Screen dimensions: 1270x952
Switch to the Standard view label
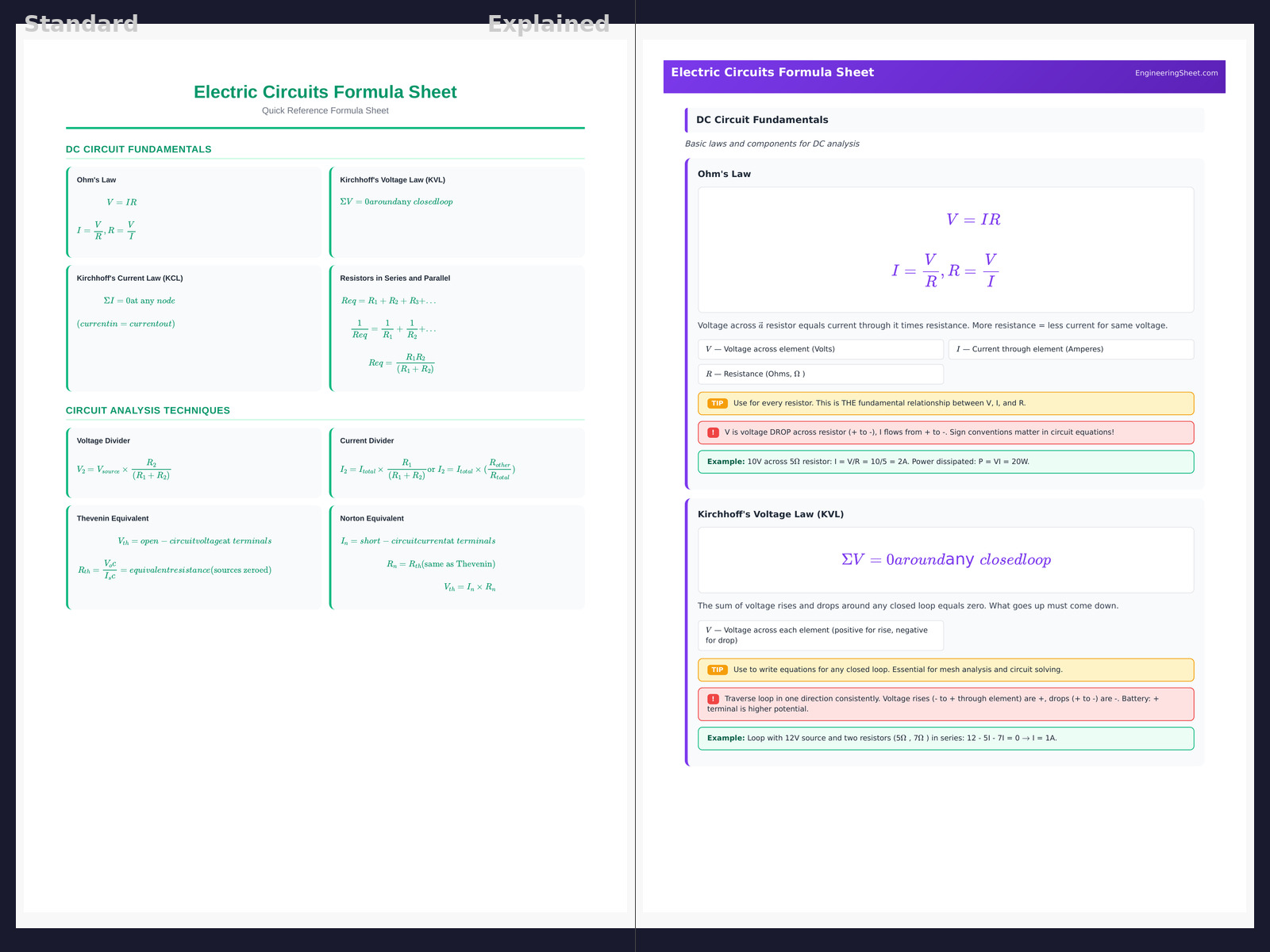pyautogui.click(x=81, y=24)
